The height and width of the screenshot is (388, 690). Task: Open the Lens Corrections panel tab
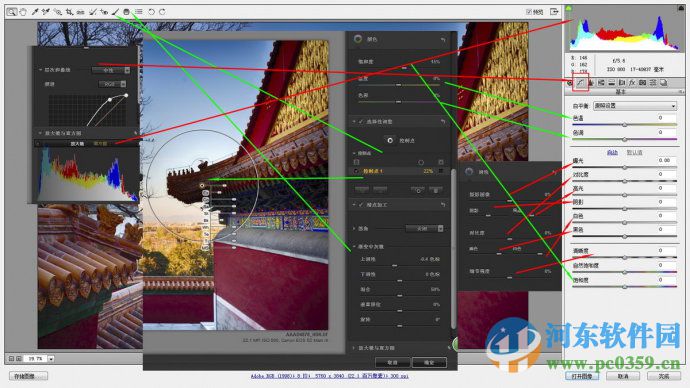click(x=622, y=82)
